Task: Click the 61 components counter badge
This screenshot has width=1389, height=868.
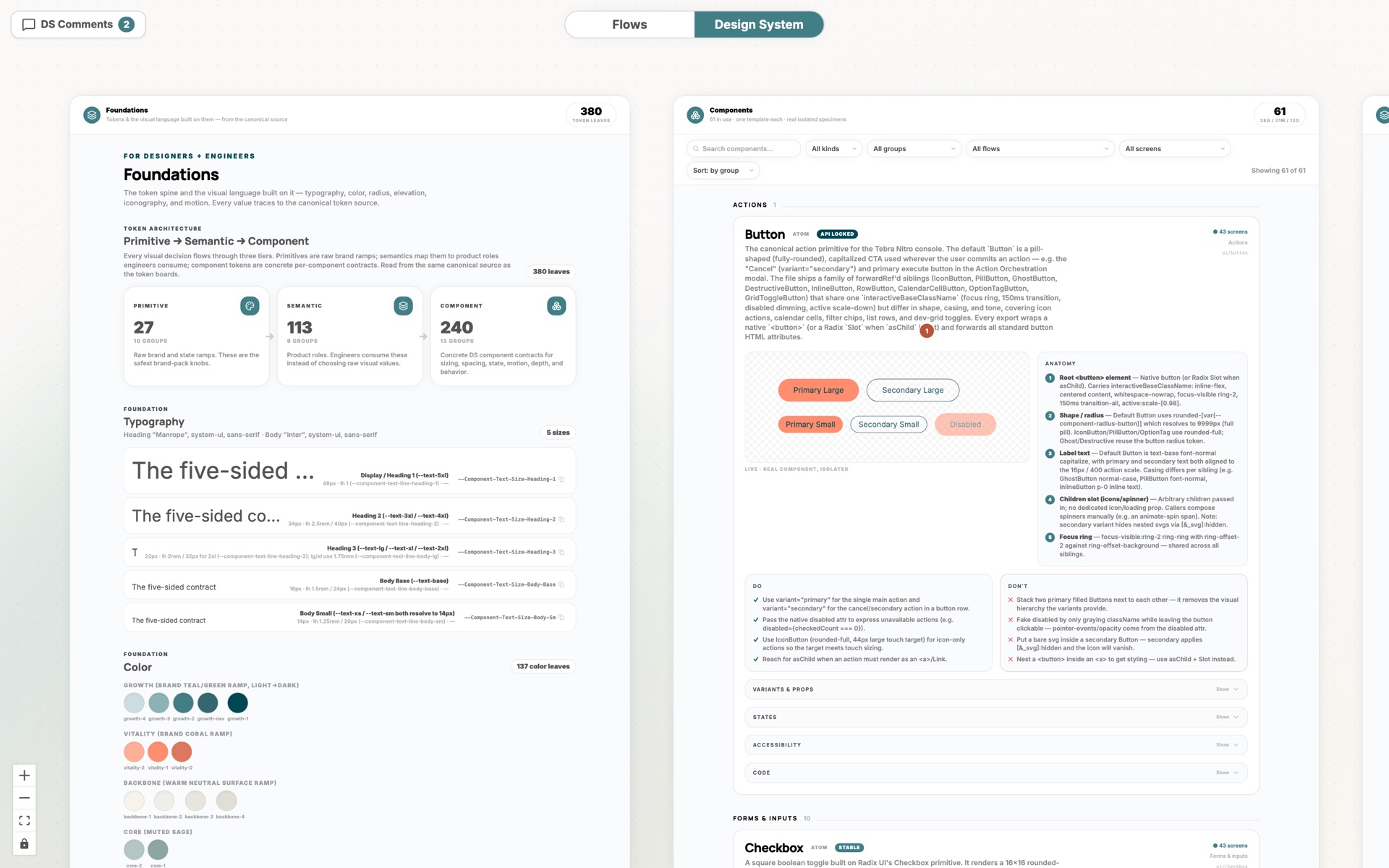Action: [1279, 114]
